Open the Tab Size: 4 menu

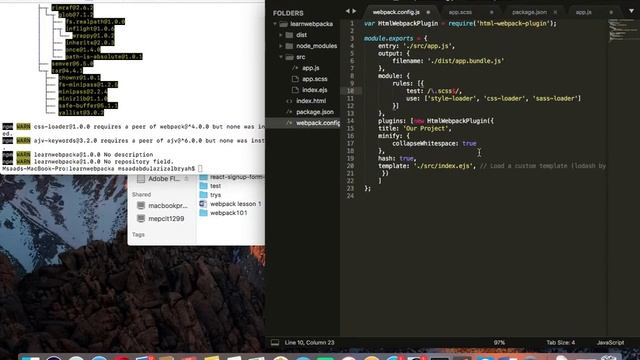561,343
